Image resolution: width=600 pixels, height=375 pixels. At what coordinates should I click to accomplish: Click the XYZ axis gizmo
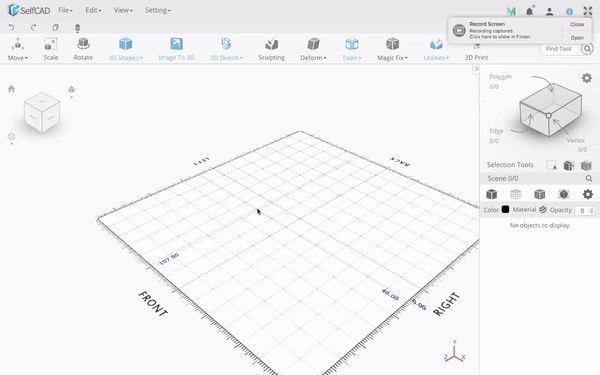455,352
